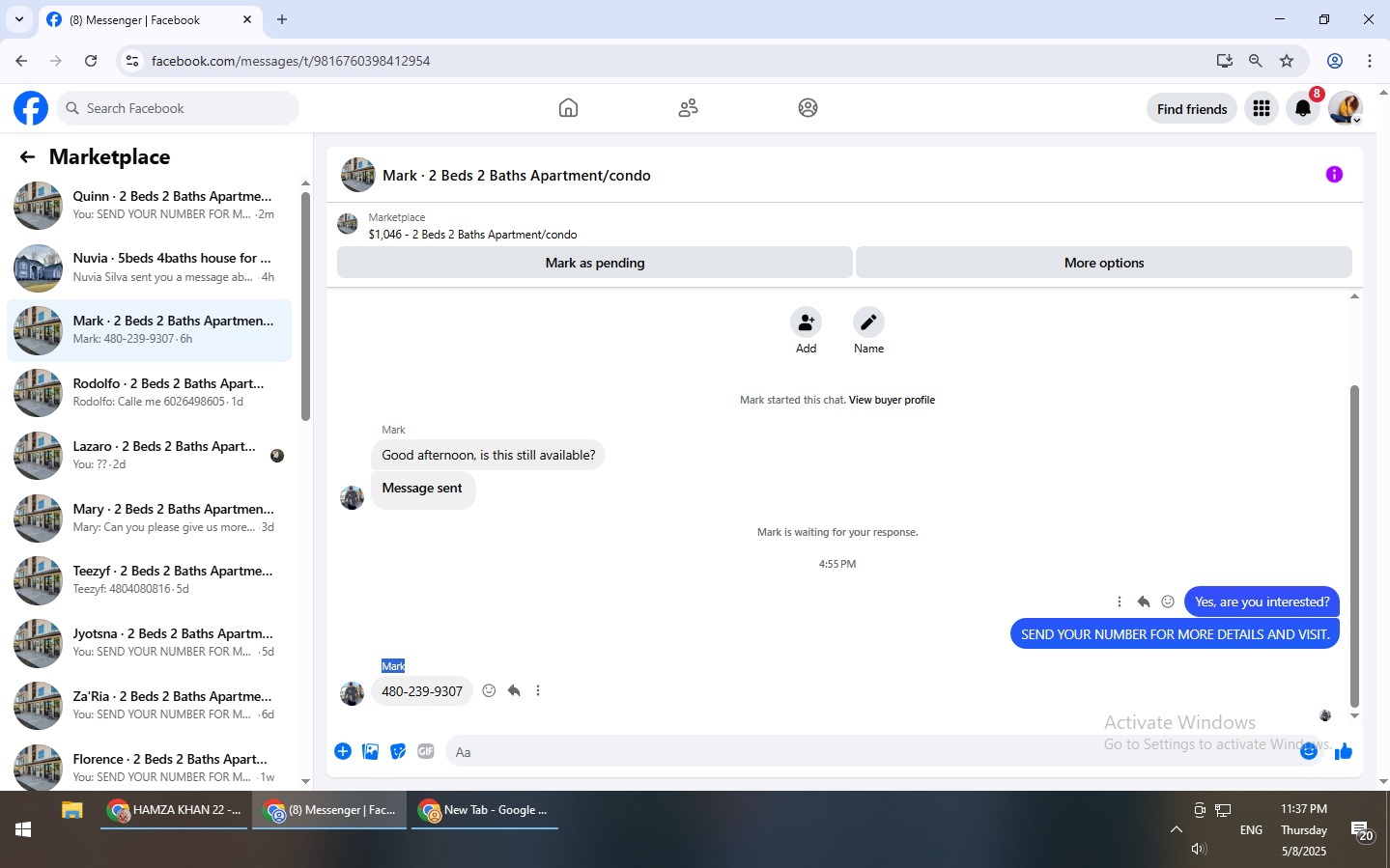1390x868 pixels.
Task: Click the Add people icon in the chat
Action: (x=806, y=322)
